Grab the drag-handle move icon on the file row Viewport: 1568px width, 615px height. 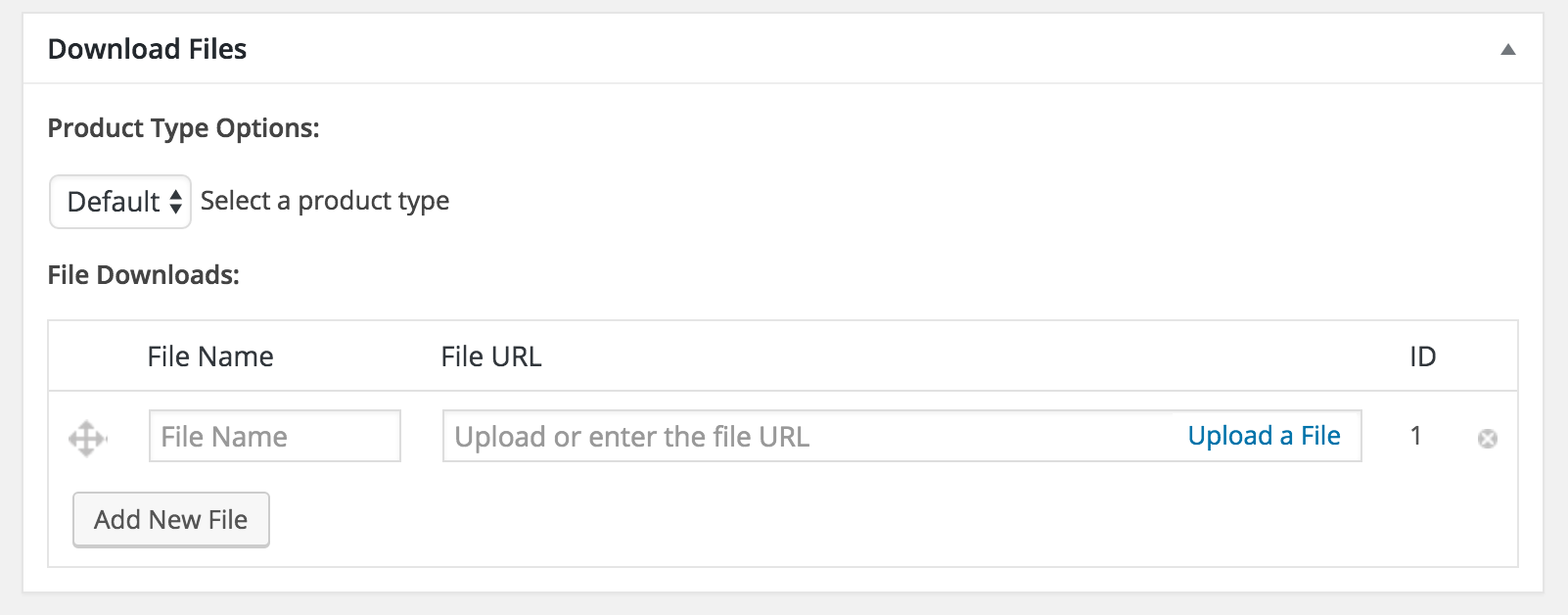[x=87, y=438]
